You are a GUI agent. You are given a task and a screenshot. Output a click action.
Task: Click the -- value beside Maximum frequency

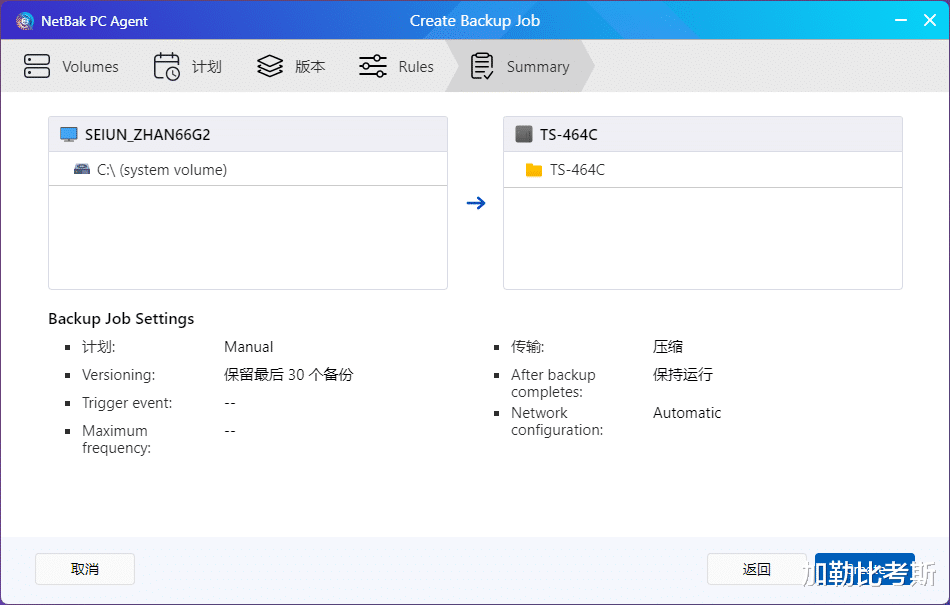click(x=230, y=431)
